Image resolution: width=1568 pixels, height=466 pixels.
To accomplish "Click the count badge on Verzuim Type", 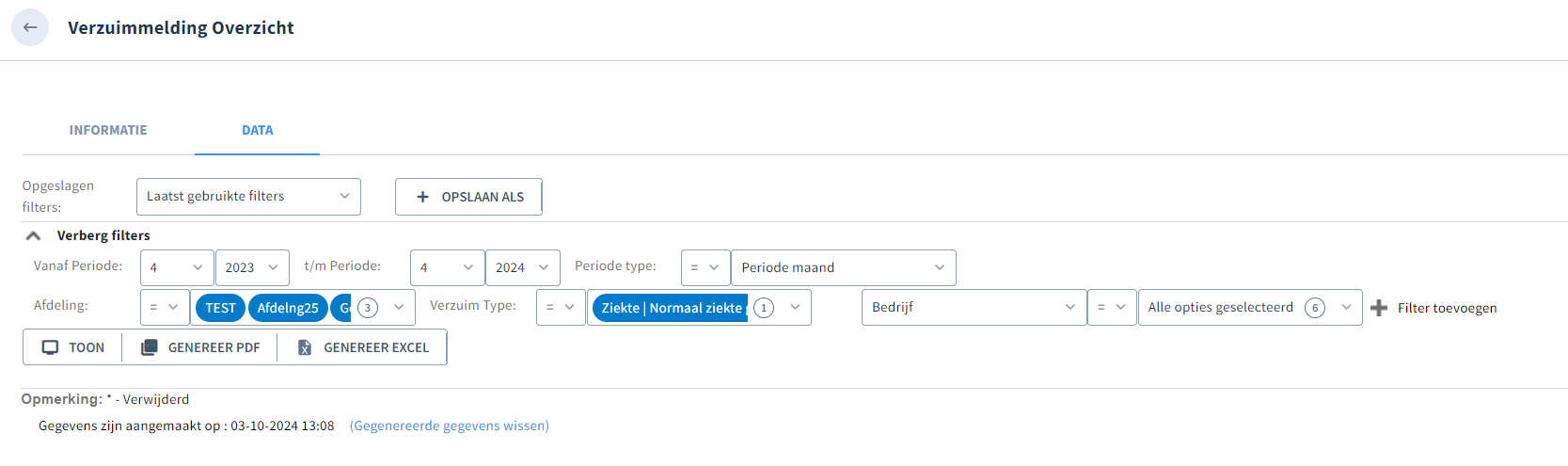I will point(764,308).
